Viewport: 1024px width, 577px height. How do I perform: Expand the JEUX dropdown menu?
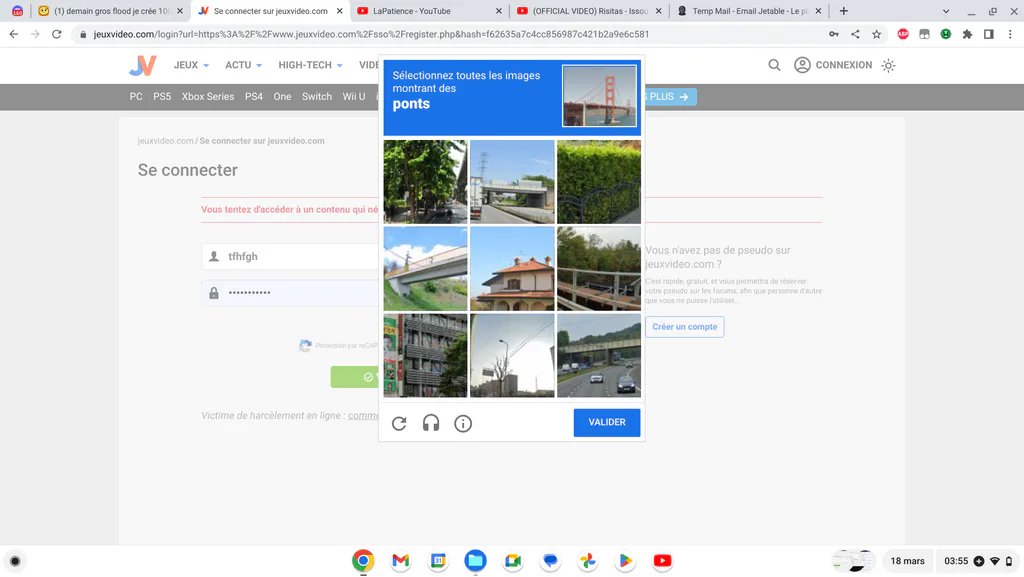191,65
